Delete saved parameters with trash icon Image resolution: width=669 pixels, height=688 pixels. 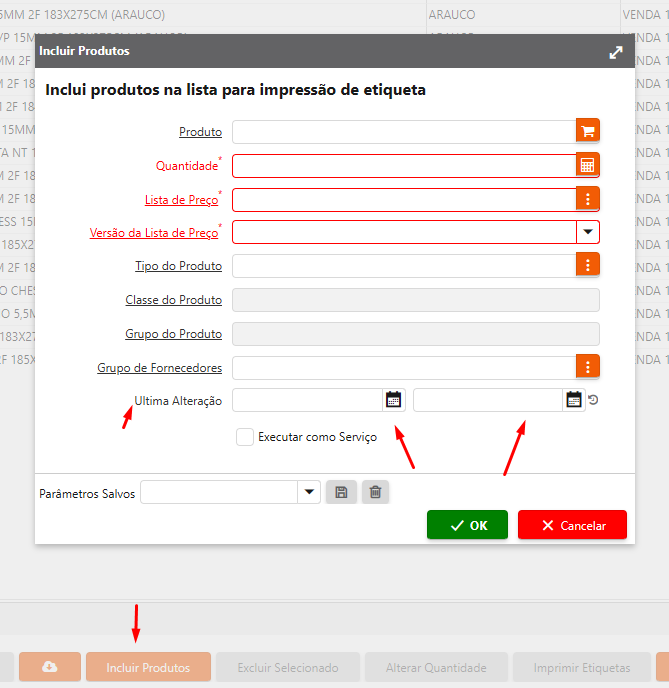375,492
